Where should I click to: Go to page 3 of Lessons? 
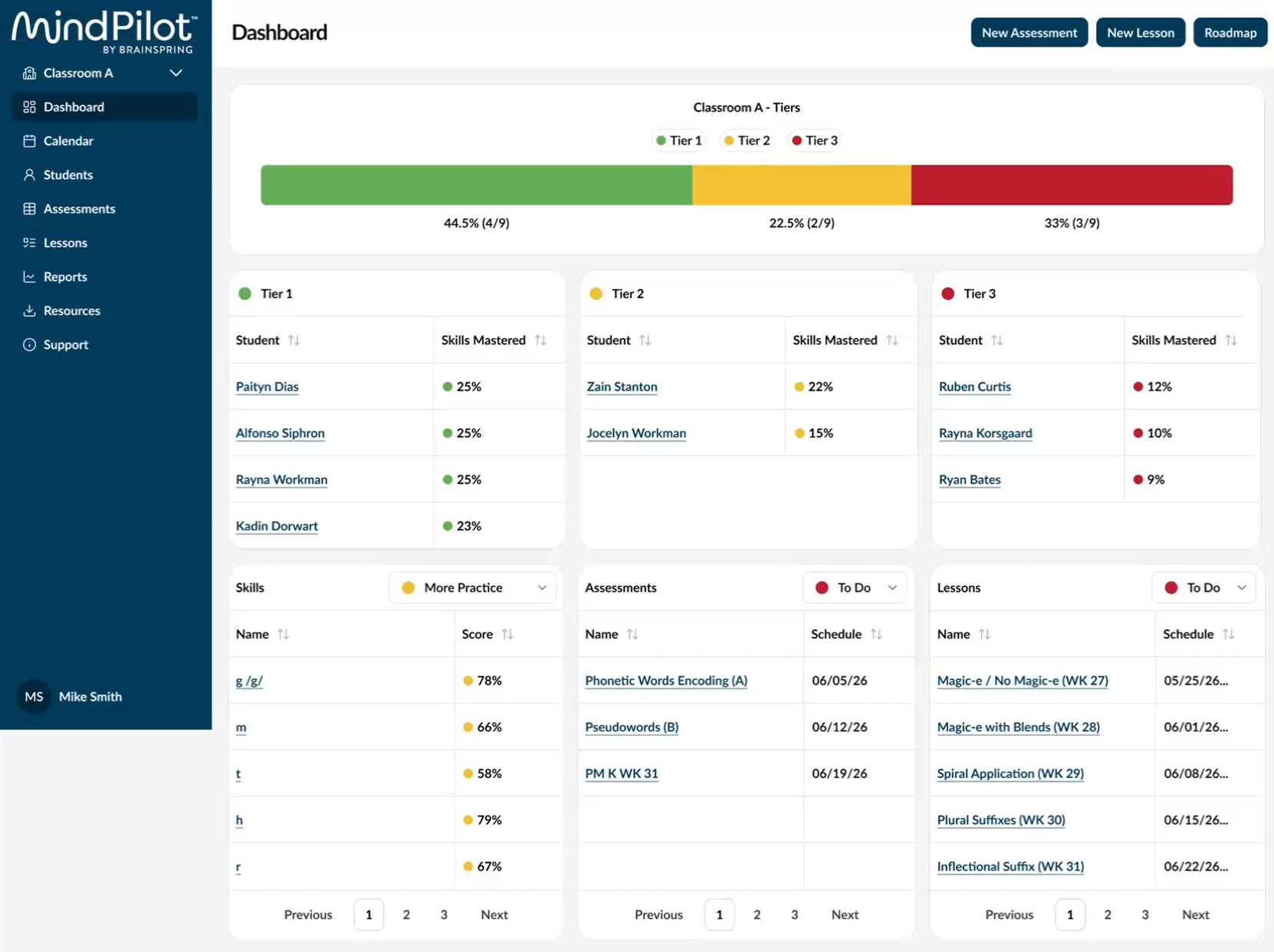[1145, 914]
